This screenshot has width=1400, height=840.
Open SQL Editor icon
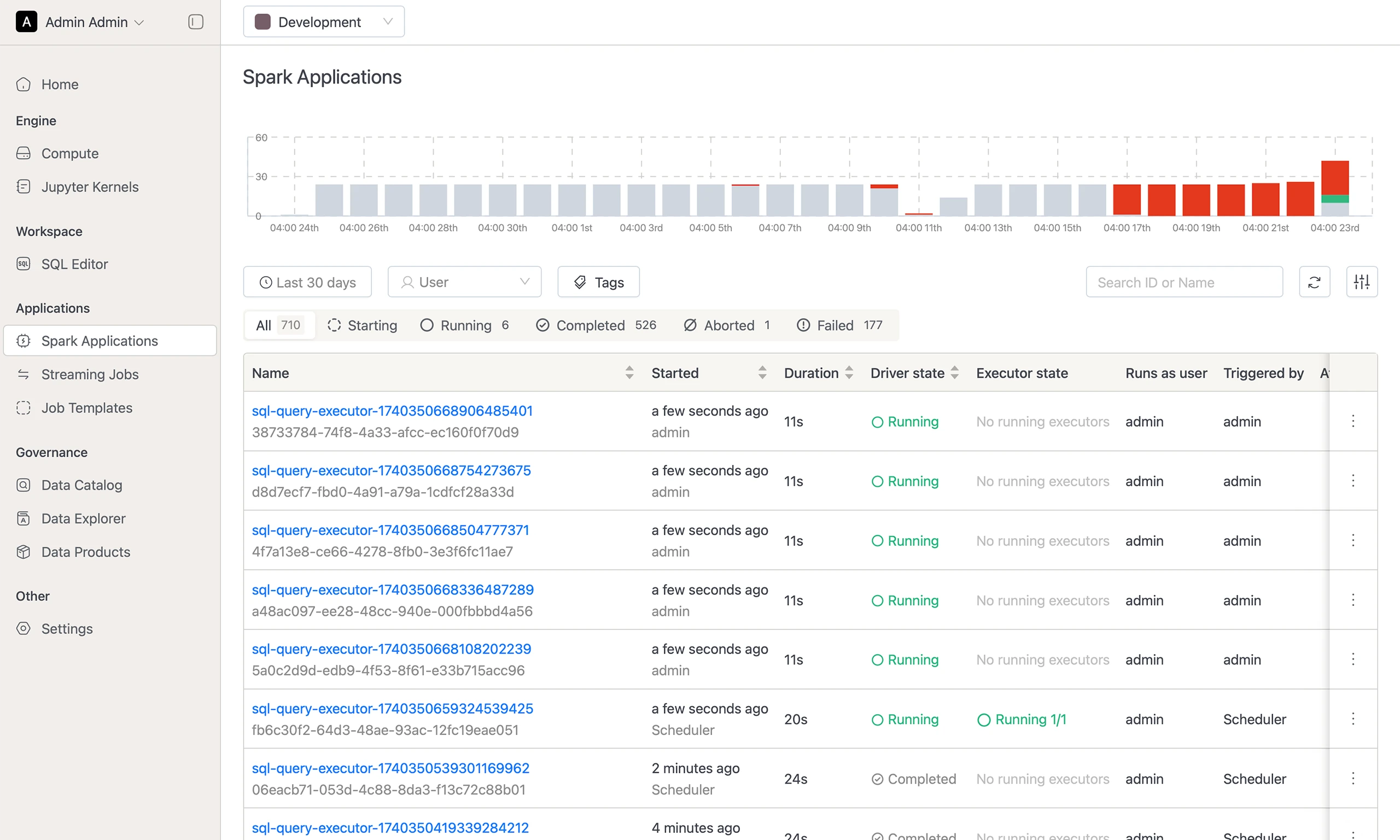[x=23, y=264]
